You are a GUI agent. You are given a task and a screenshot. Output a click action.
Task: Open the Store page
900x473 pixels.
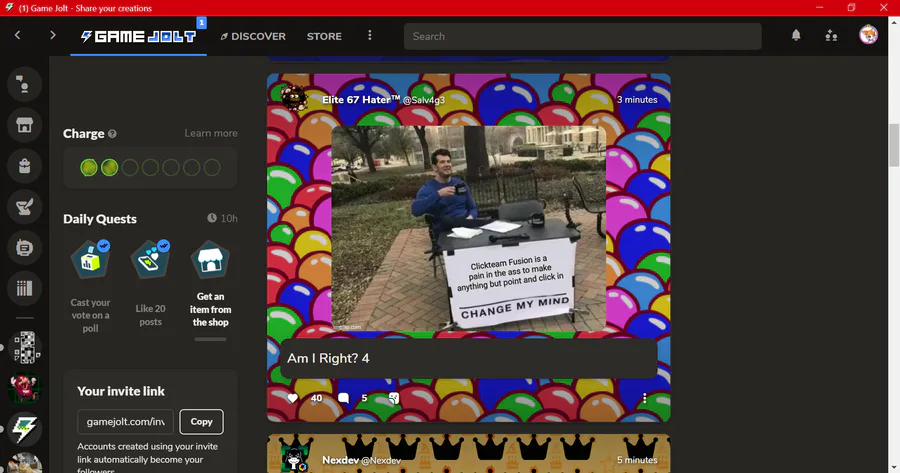pyautogui.click(x=324, y=36)
